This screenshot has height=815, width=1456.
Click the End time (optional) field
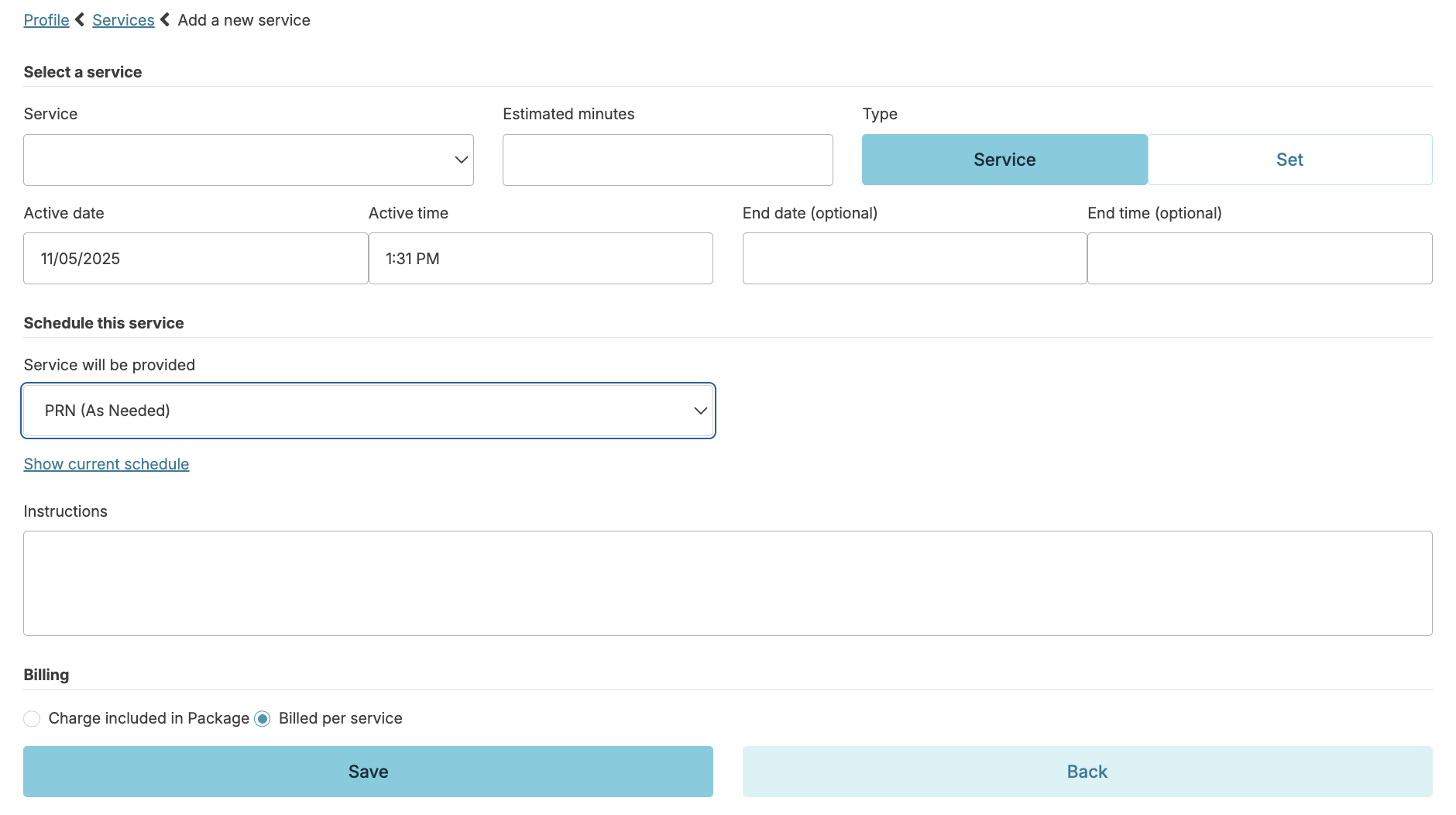1259,259
